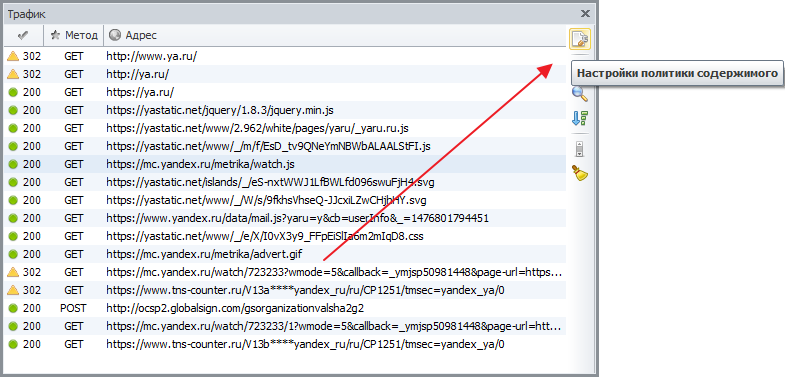Clear traffic with the broom icon
785x377 pixels.
(580, 174)
